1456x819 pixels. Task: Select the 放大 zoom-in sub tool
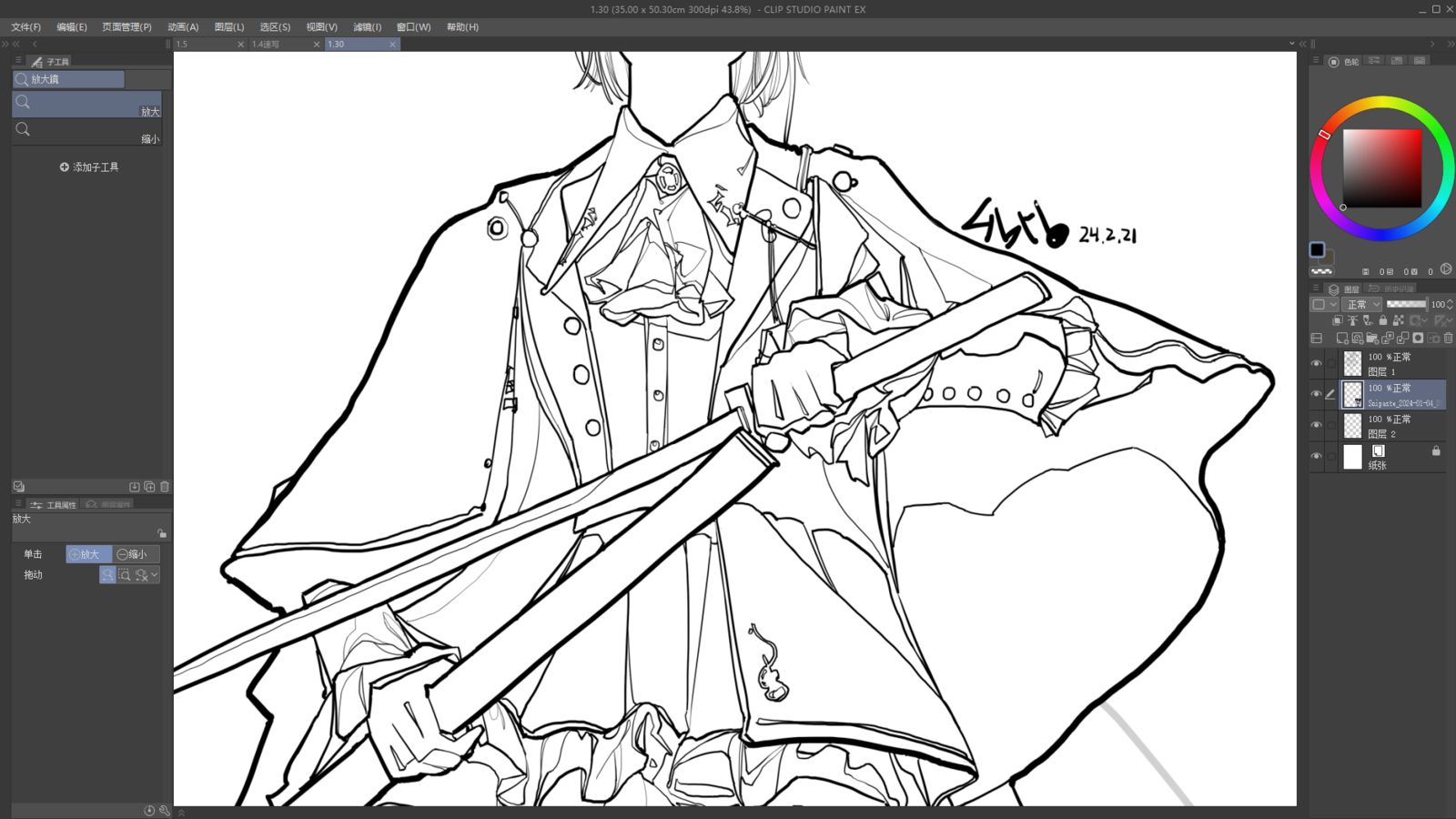pos(87,104)
